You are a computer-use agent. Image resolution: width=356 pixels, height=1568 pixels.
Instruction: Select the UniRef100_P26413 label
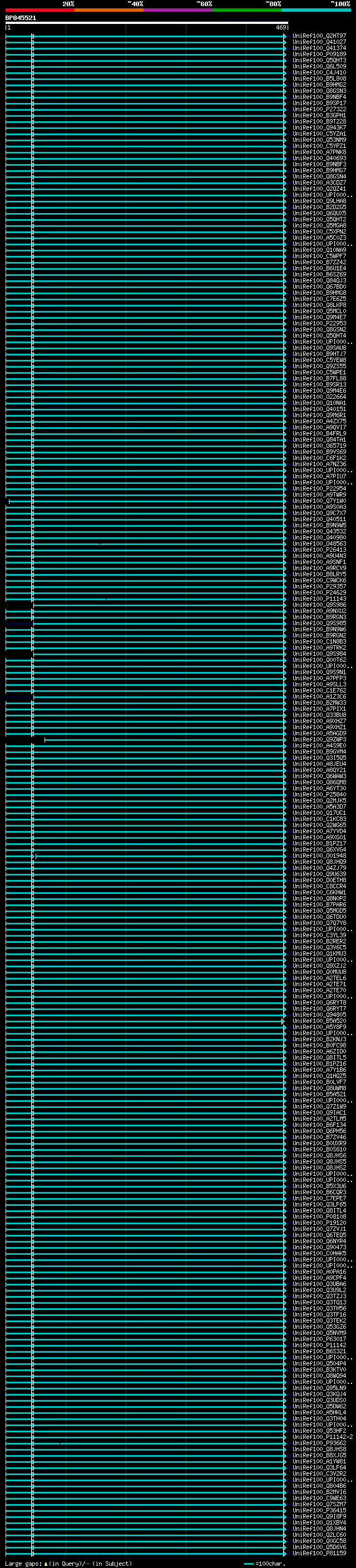[319, 550]
